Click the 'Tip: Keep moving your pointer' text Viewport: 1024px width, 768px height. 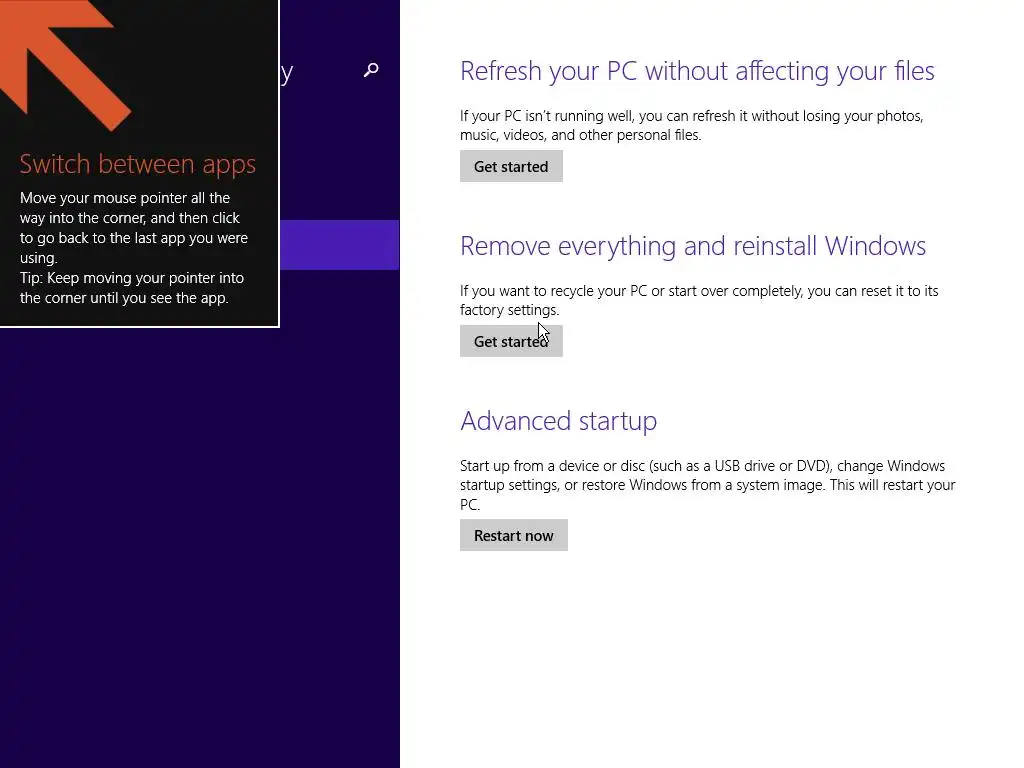click(132, 288)
